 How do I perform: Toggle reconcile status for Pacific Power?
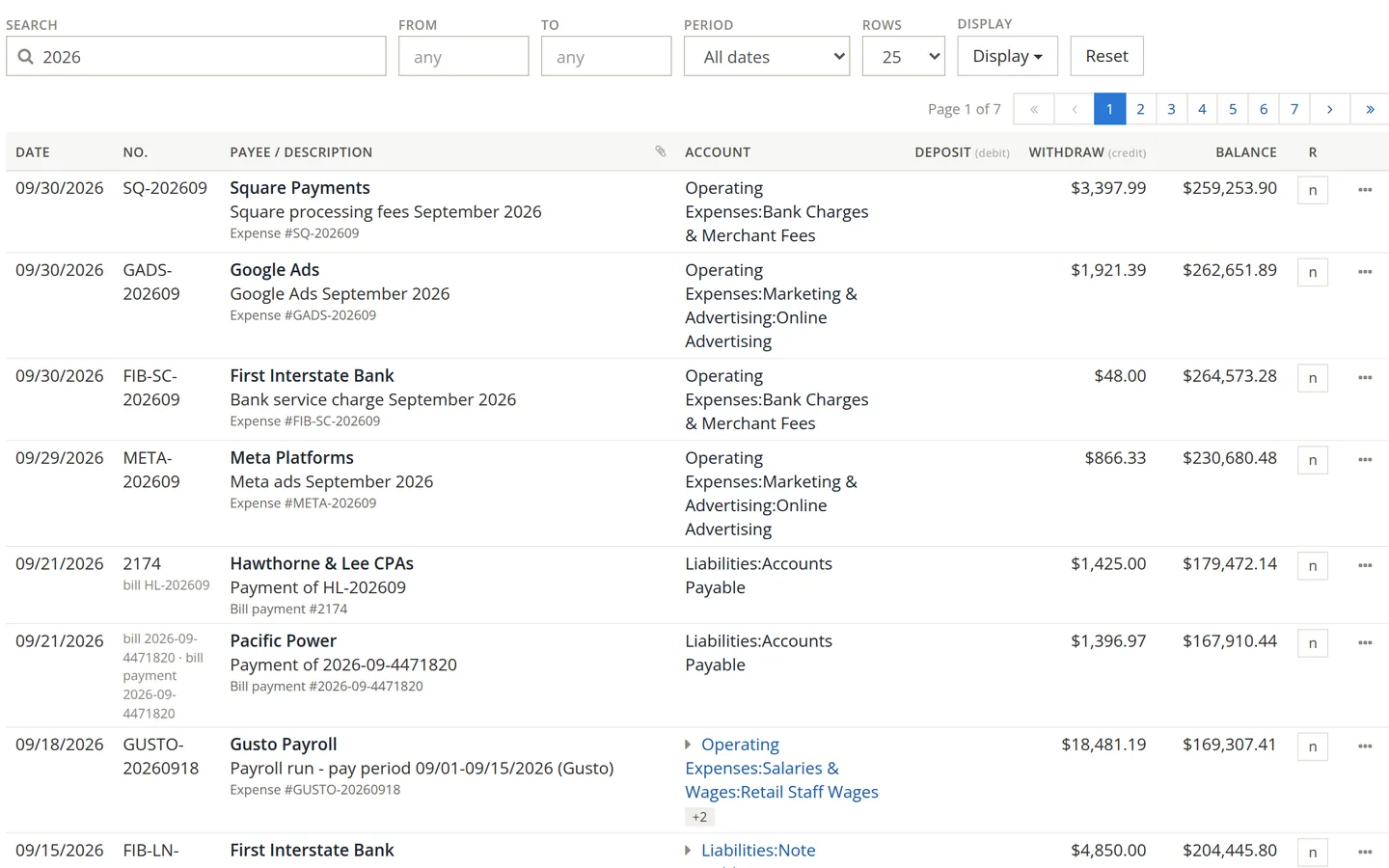[1313, 644]
